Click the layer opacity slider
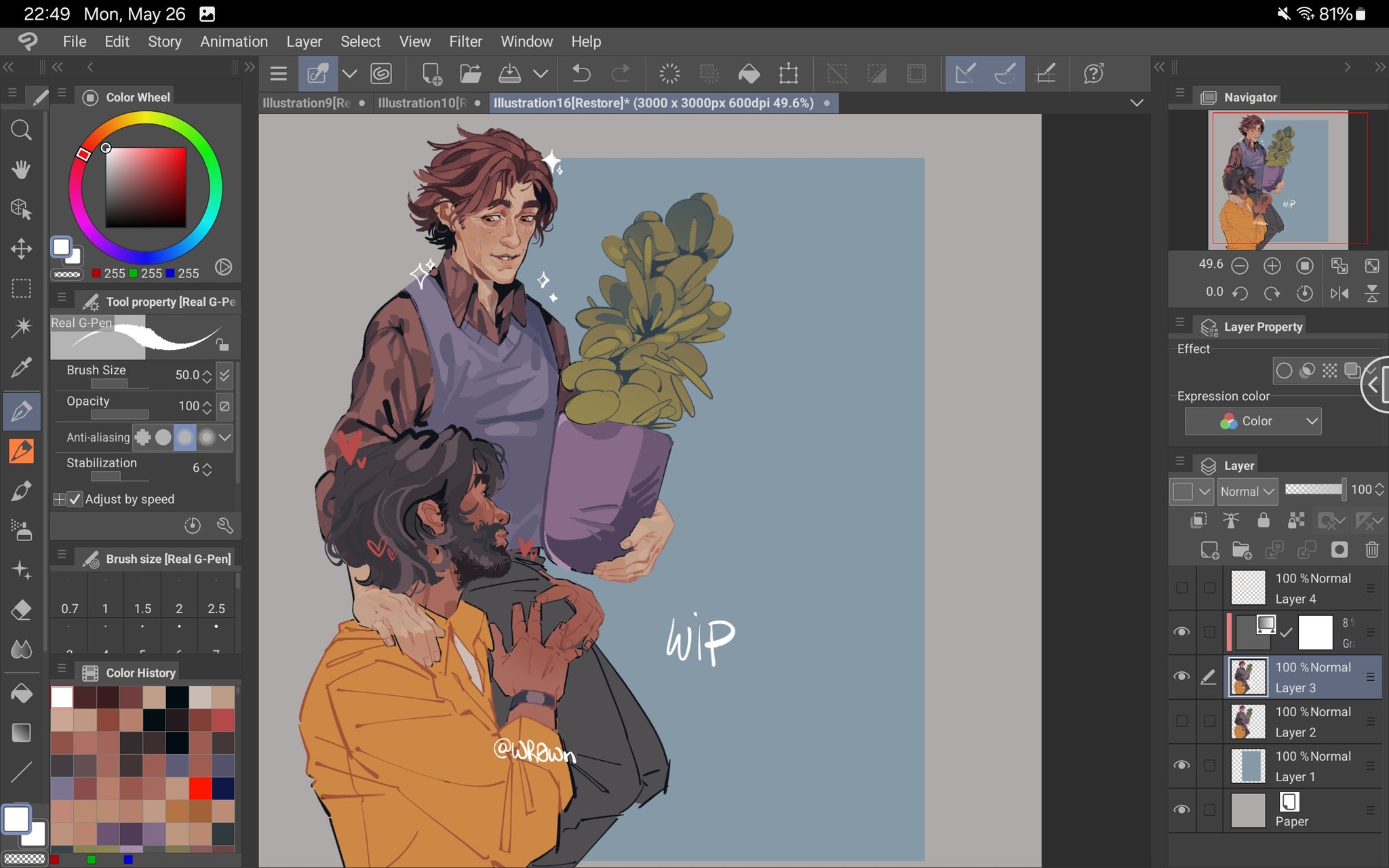This screenshot has width=1389, height=868. 1314,490
